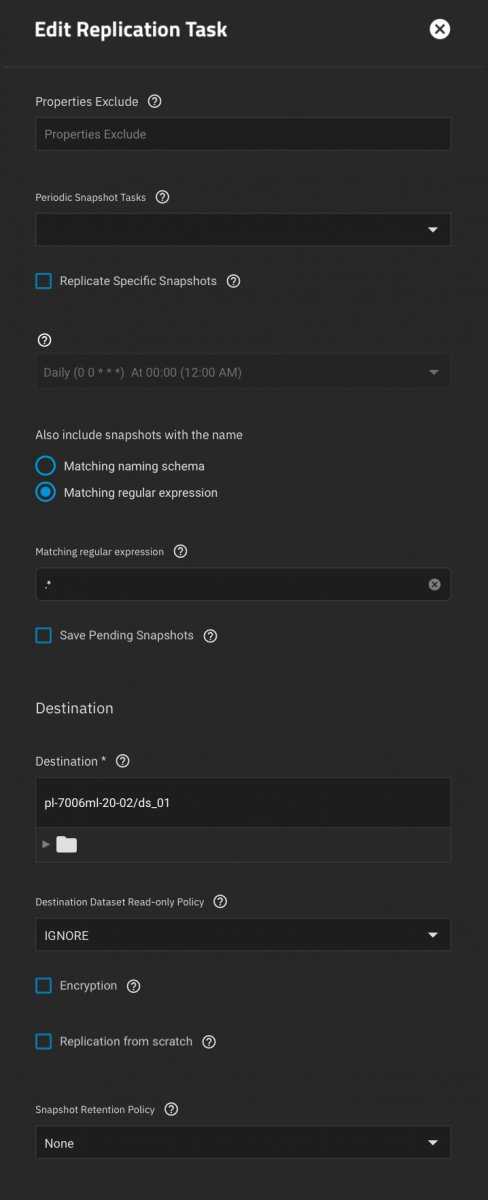The width and height of the screenshot is (488, 1200).
Task: Enable Replicate Specific Snapshots checkbox
Action: [43, 281]
